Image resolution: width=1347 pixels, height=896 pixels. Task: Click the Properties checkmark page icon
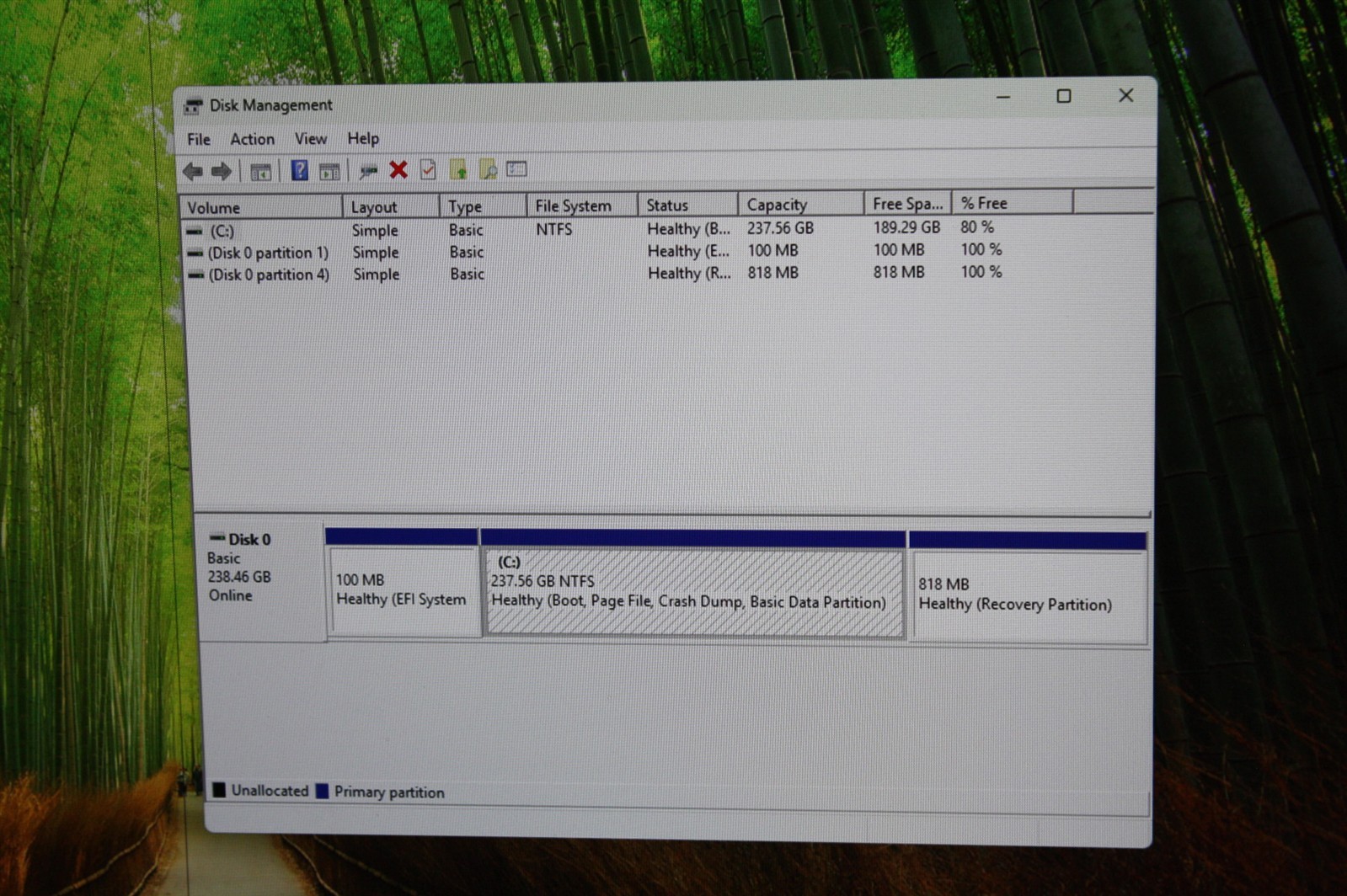click(428, 170)
